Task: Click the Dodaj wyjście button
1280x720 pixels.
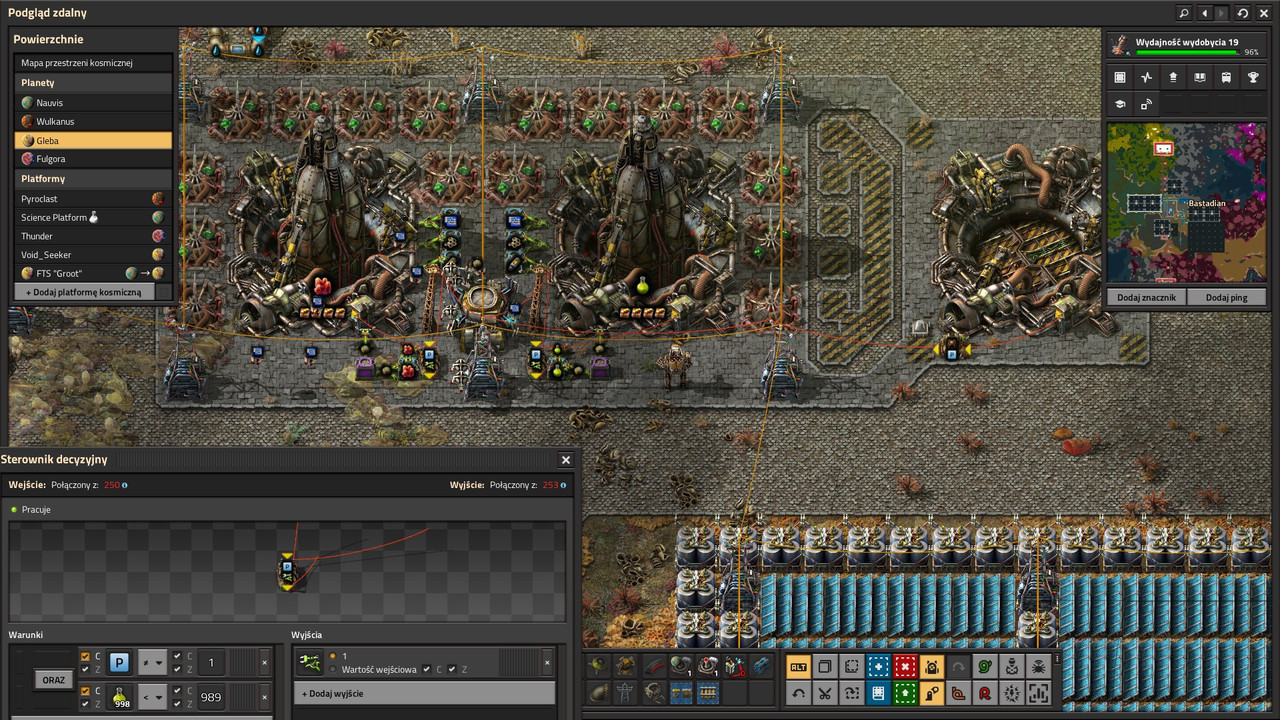Action: (x=424, y=693)
